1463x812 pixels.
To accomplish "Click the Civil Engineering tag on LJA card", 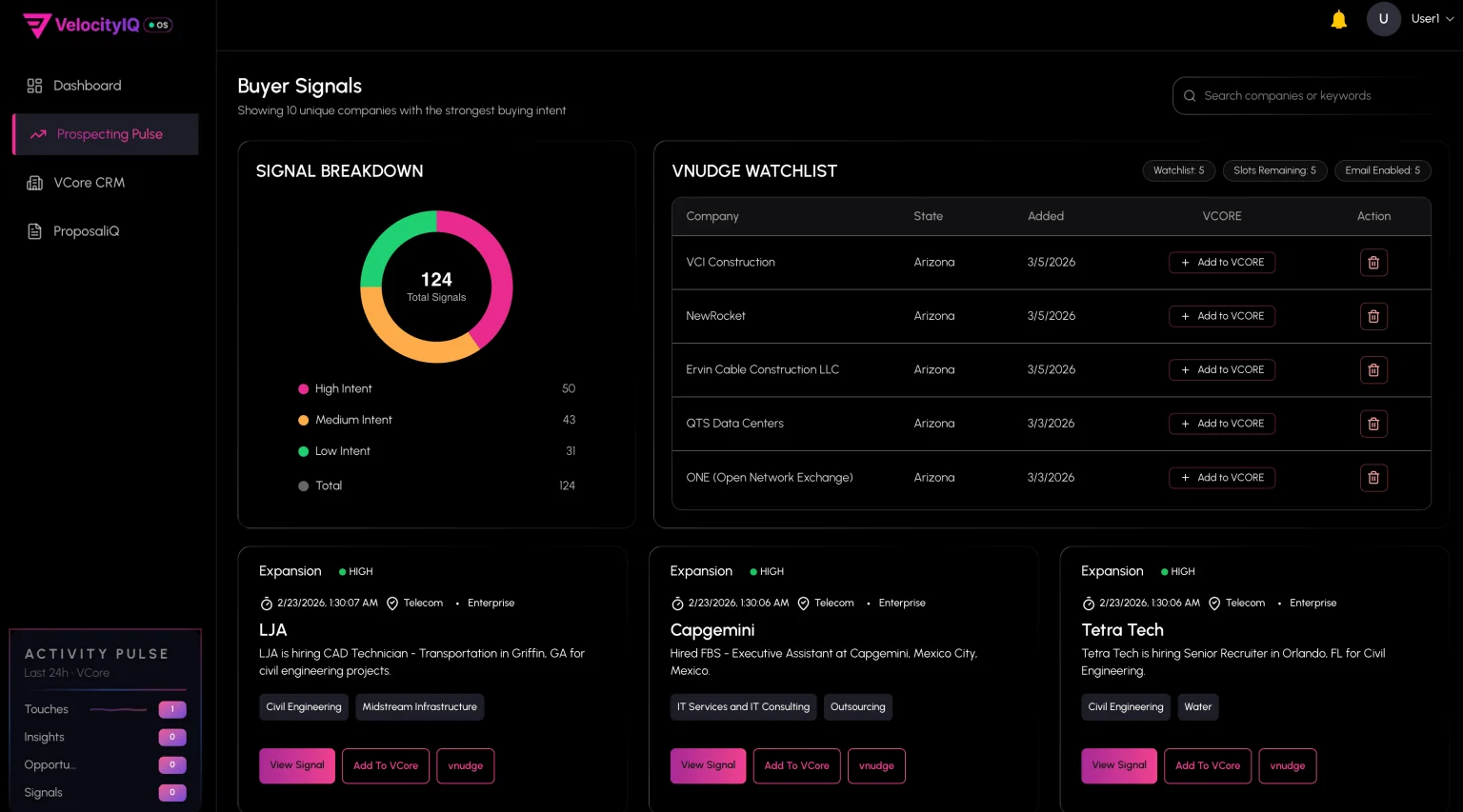I will (x=304, y=707).
